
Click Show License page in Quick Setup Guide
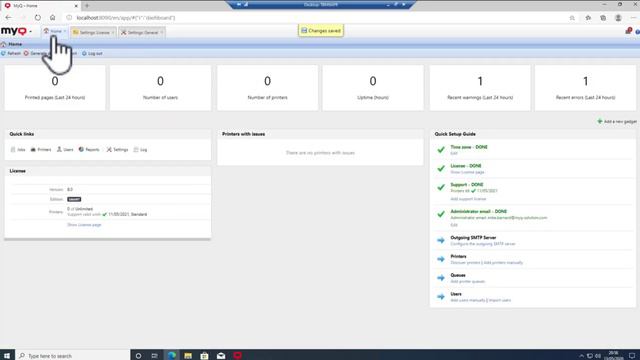pos(467,172)
